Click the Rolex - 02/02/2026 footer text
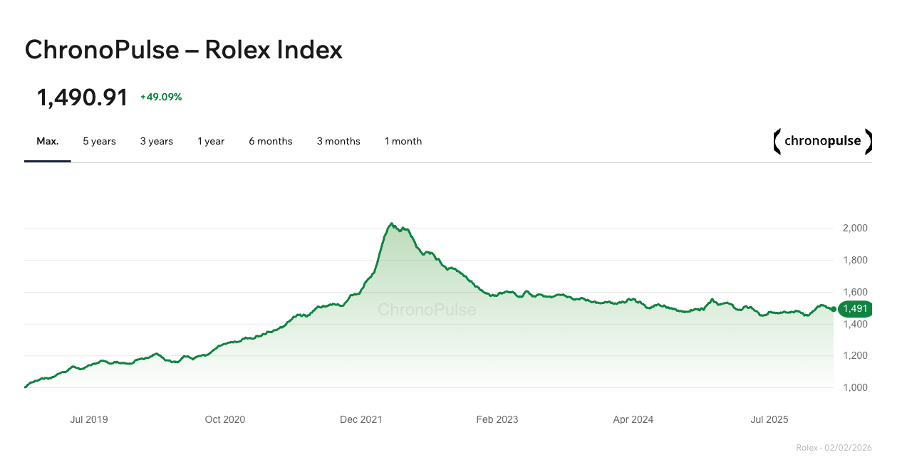 click(x=834, y=448)
